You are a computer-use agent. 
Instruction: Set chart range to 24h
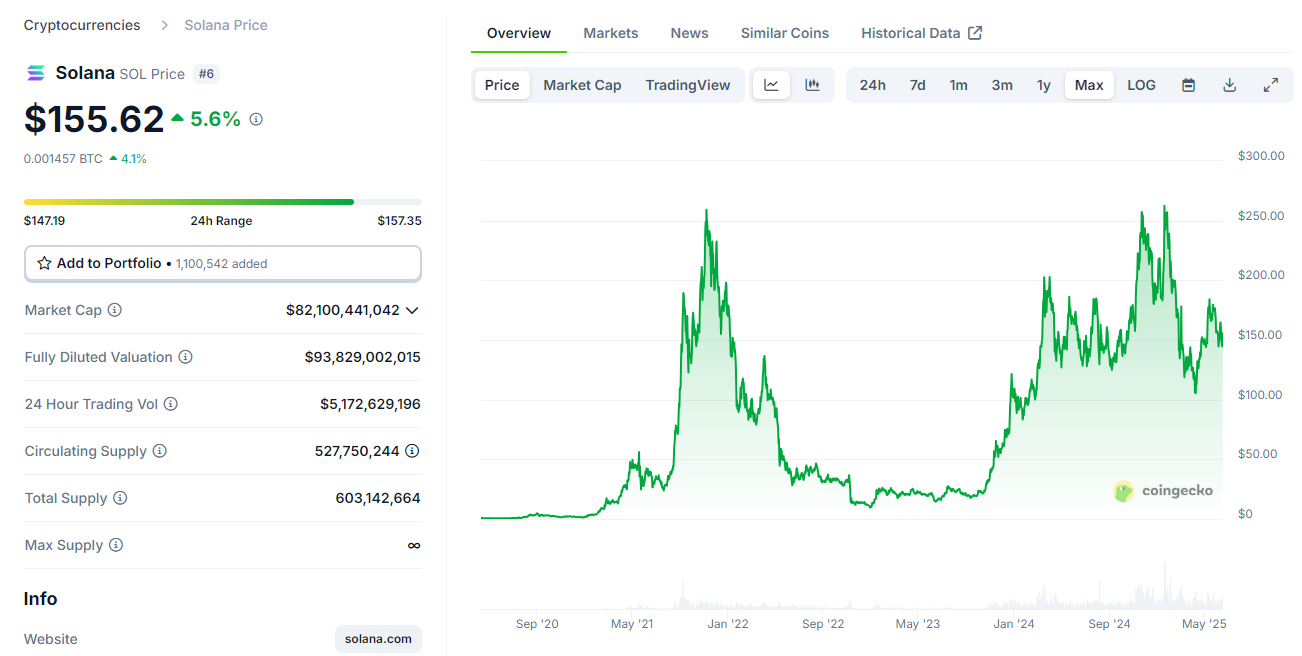873,85
